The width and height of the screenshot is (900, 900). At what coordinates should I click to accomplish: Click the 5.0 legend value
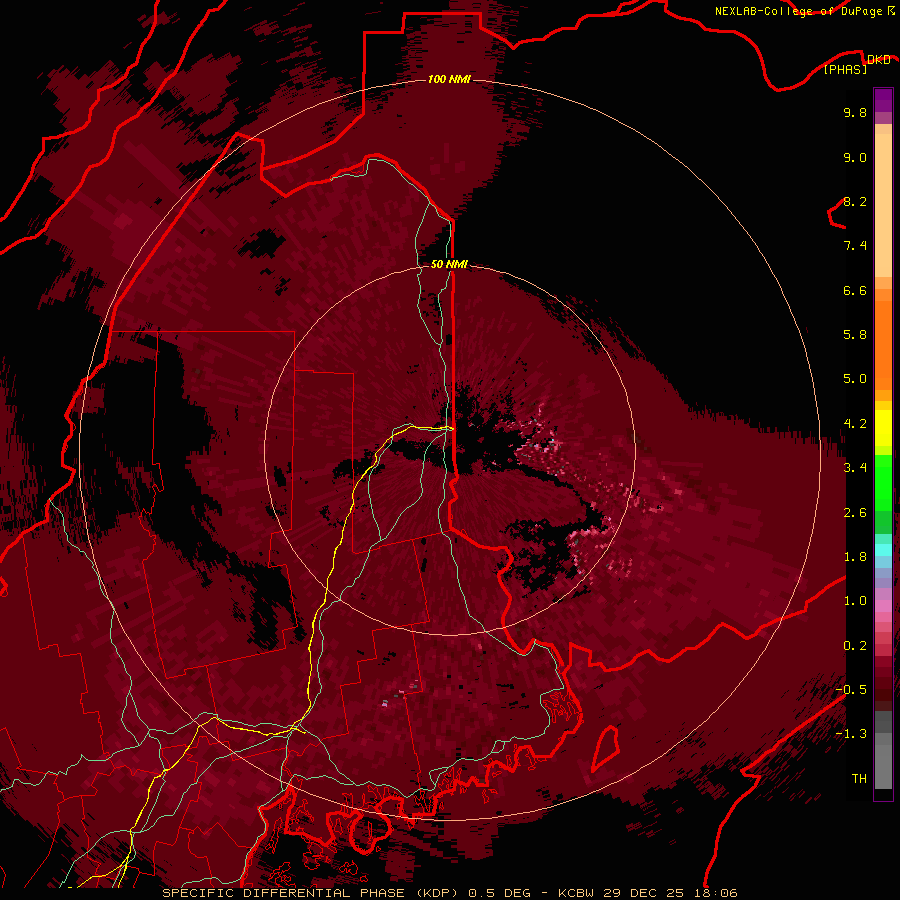(x=855, y=379)
